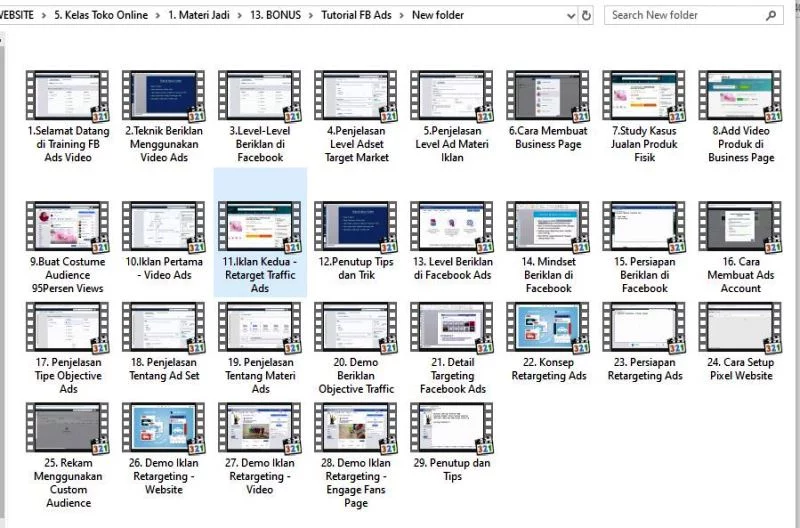Select video 6.Cara Membuat Business Page

(x=547, y=97)
